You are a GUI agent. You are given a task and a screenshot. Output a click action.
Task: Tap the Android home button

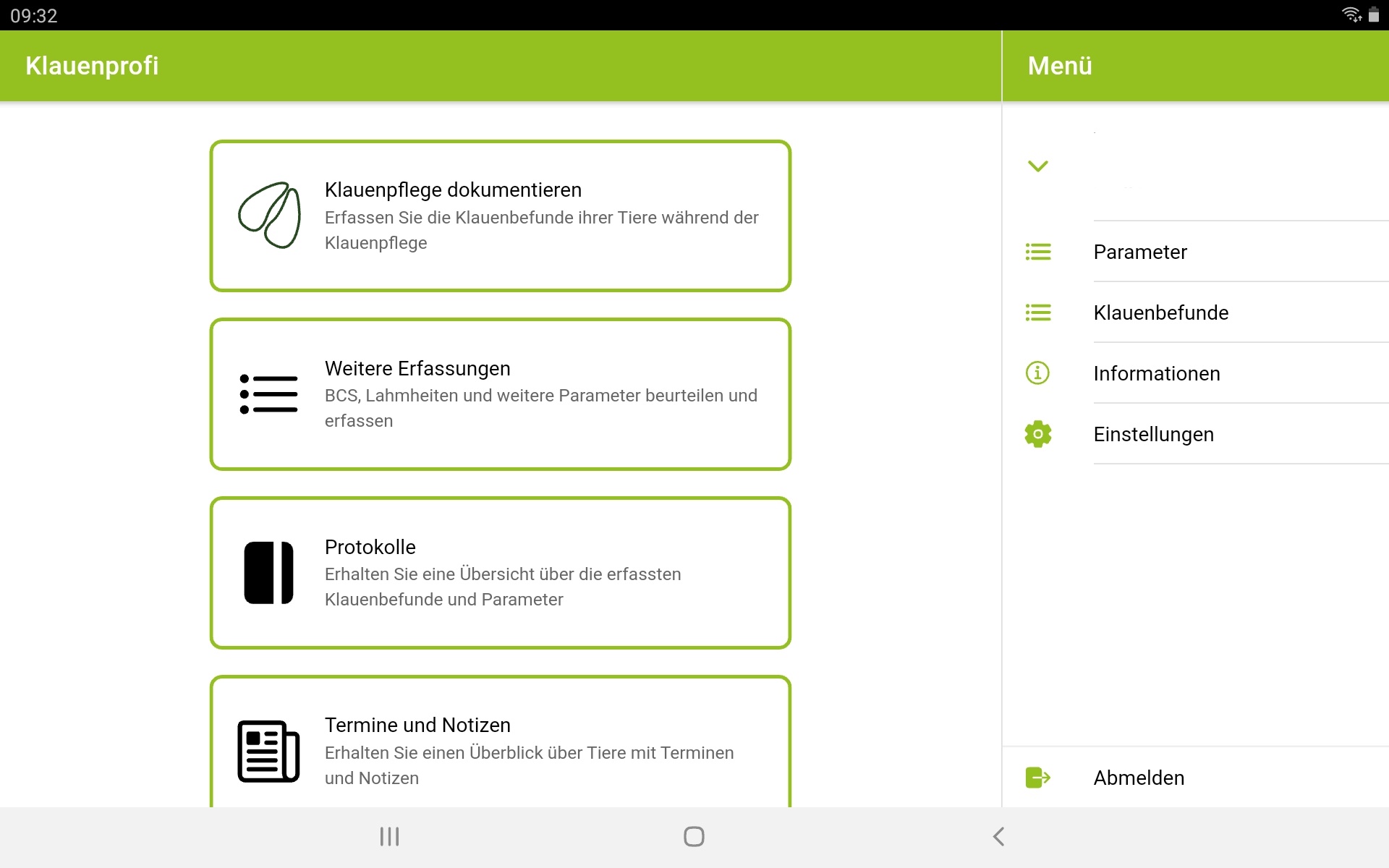pos(694,836)
